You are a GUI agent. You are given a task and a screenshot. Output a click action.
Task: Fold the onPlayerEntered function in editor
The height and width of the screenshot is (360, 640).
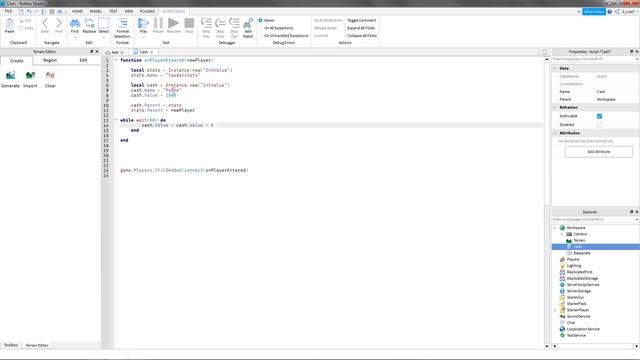coord(116,60)
